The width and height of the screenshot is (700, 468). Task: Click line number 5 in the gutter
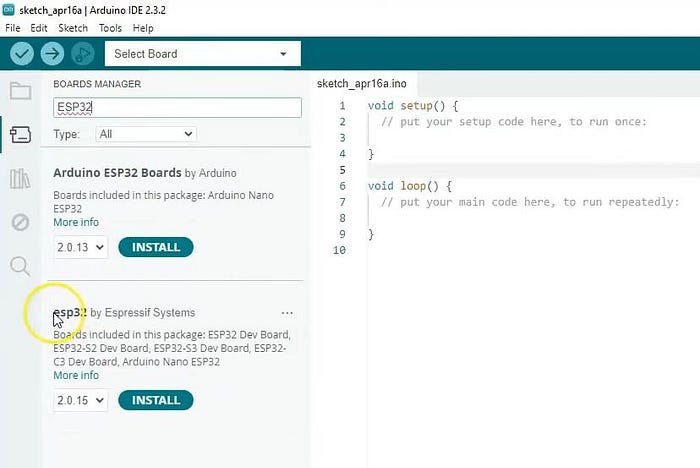(342, 170)
